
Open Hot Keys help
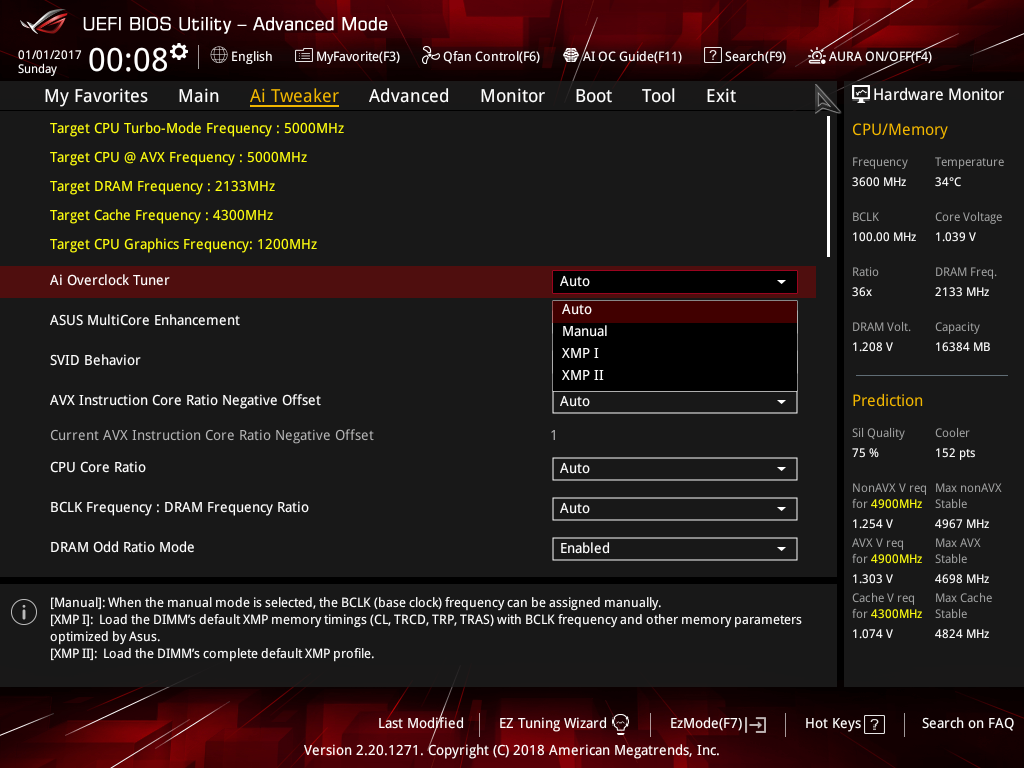pos(844,724)
